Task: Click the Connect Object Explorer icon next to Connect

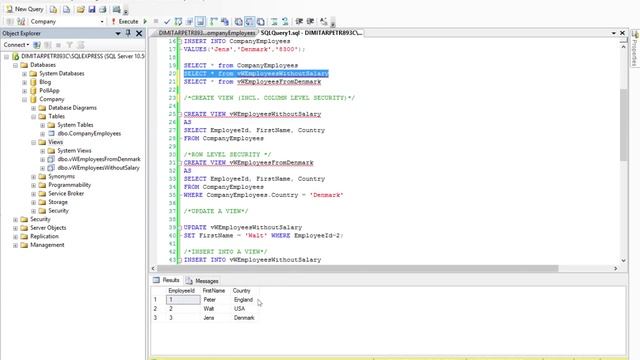Action: 37,45
